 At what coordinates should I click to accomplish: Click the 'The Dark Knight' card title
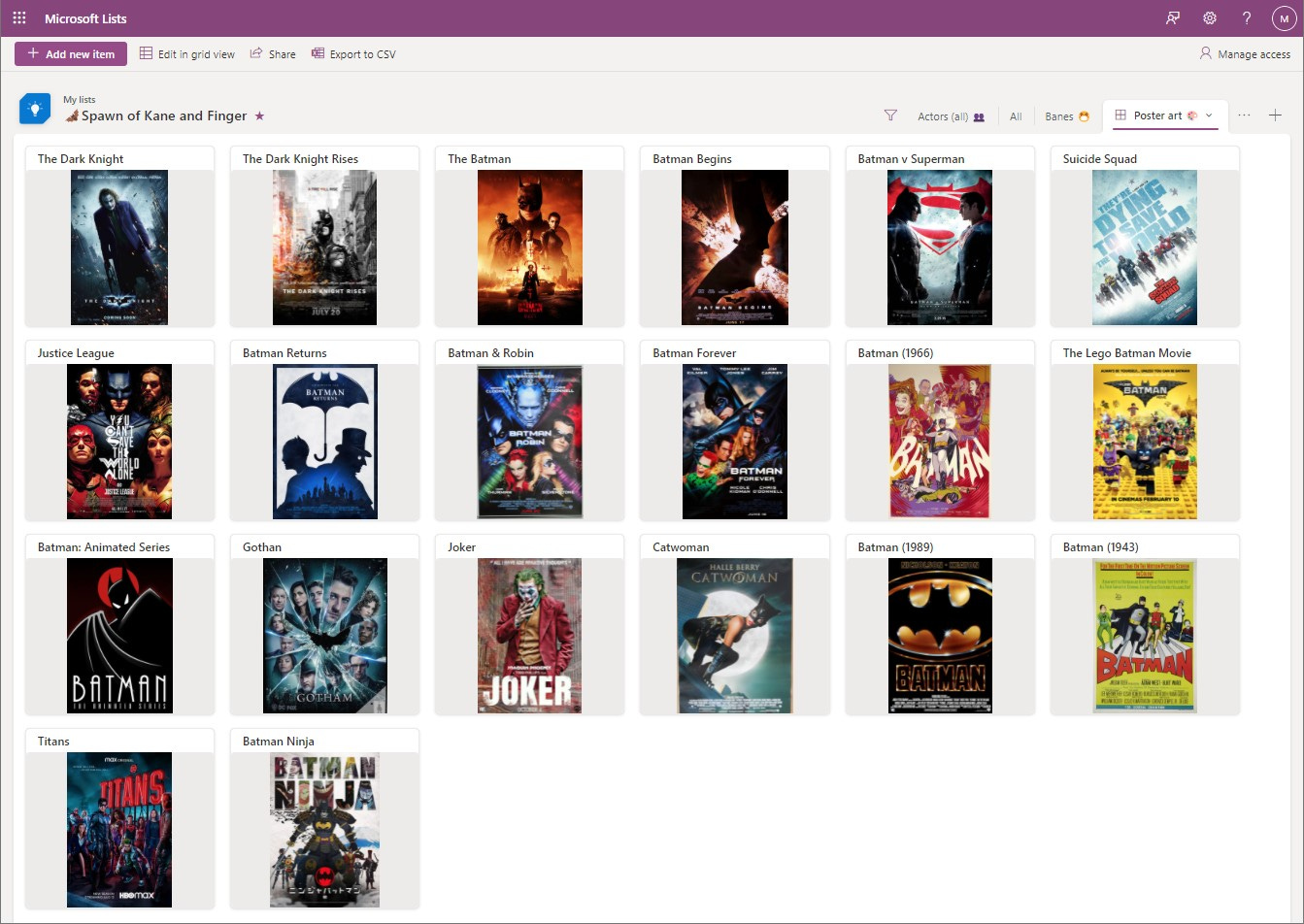[x=81, y=159]
